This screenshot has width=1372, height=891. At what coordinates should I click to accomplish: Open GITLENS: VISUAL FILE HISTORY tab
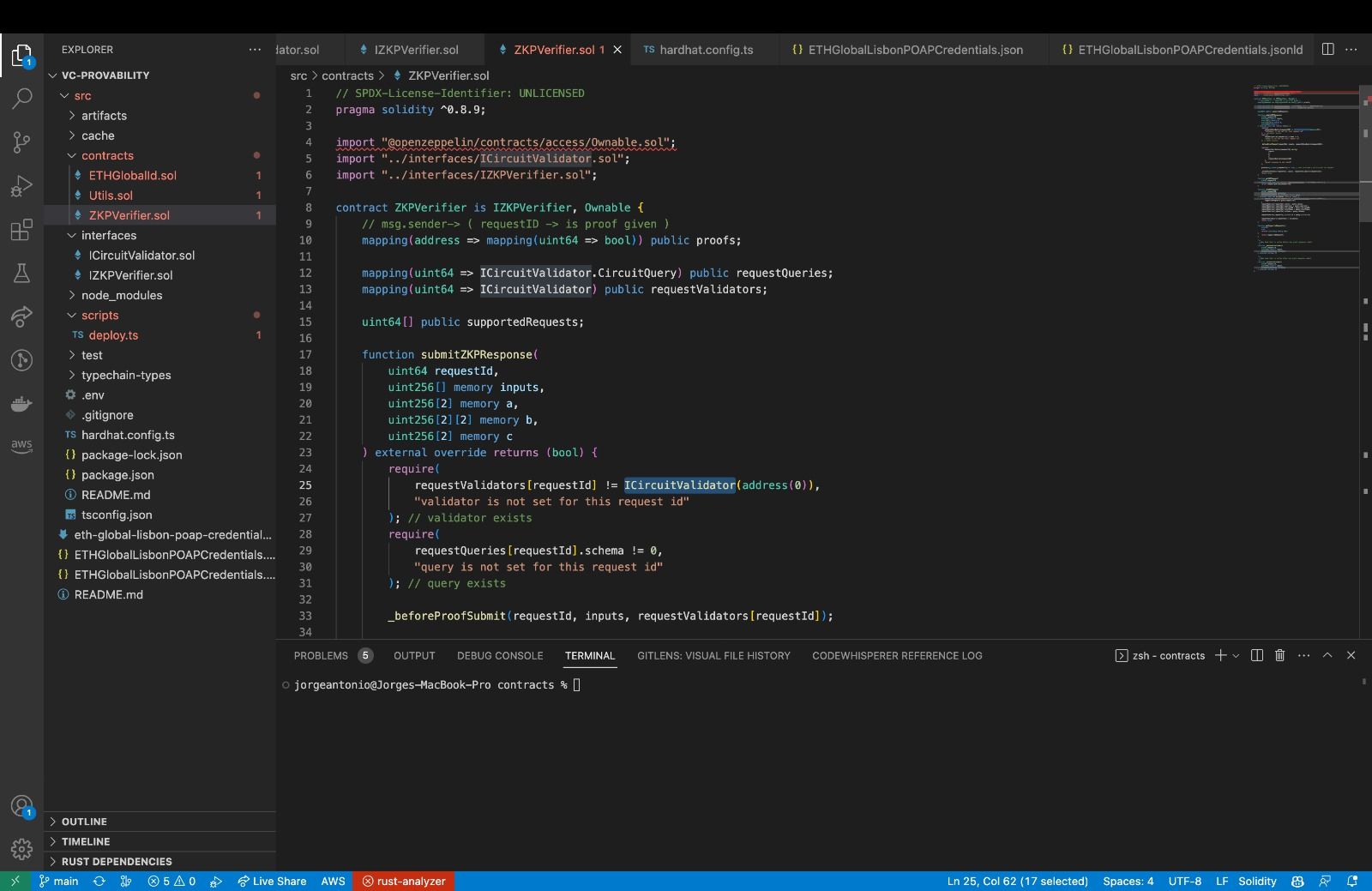pos(713,655)
